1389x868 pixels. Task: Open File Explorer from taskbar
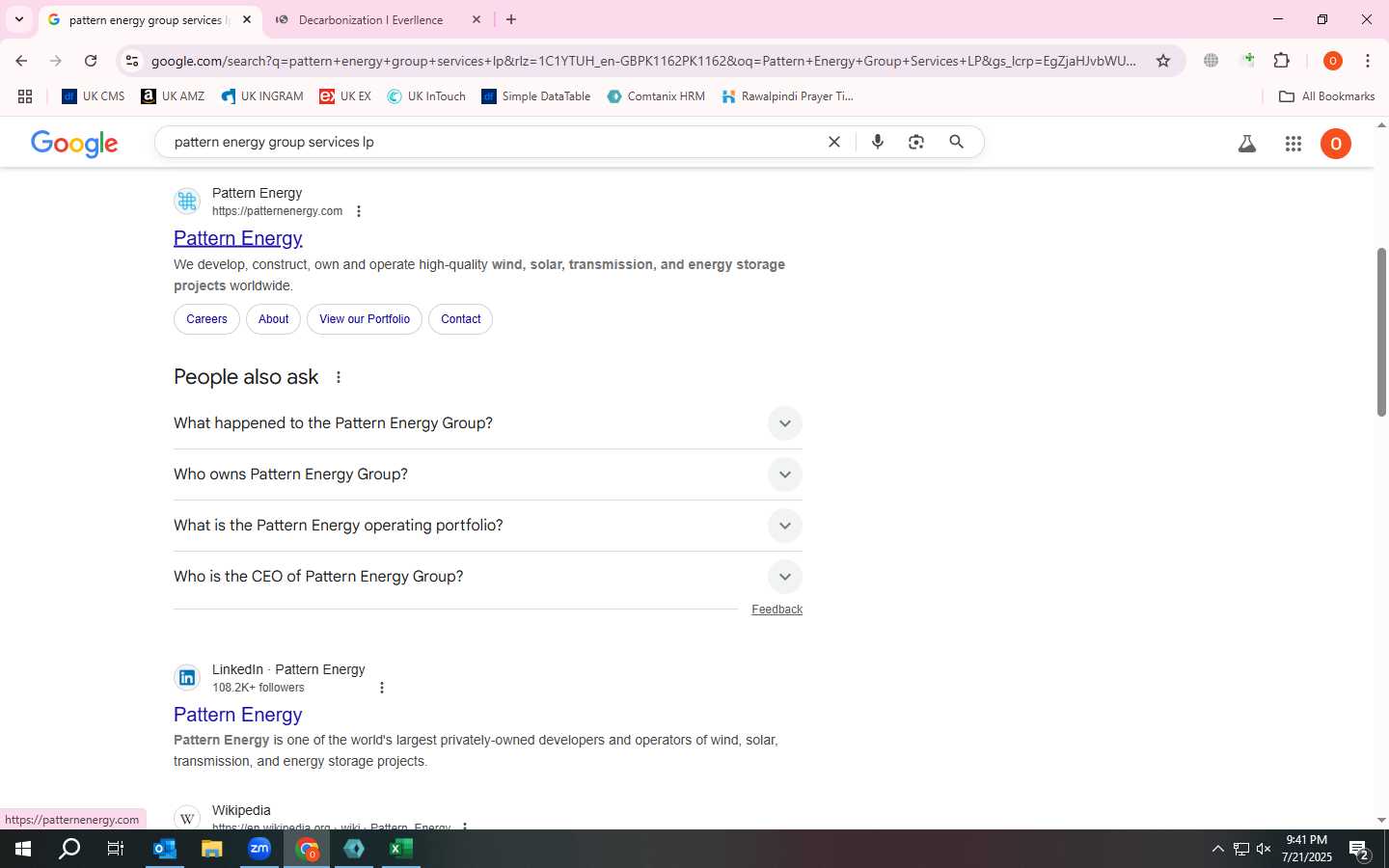(211, 849)
